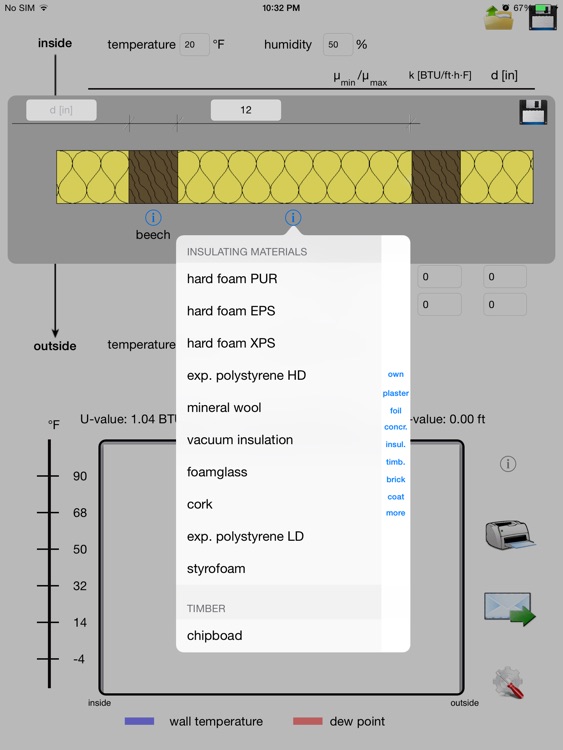Click the inside temperature input field
563x750 pixels.
tap(194, 44)
